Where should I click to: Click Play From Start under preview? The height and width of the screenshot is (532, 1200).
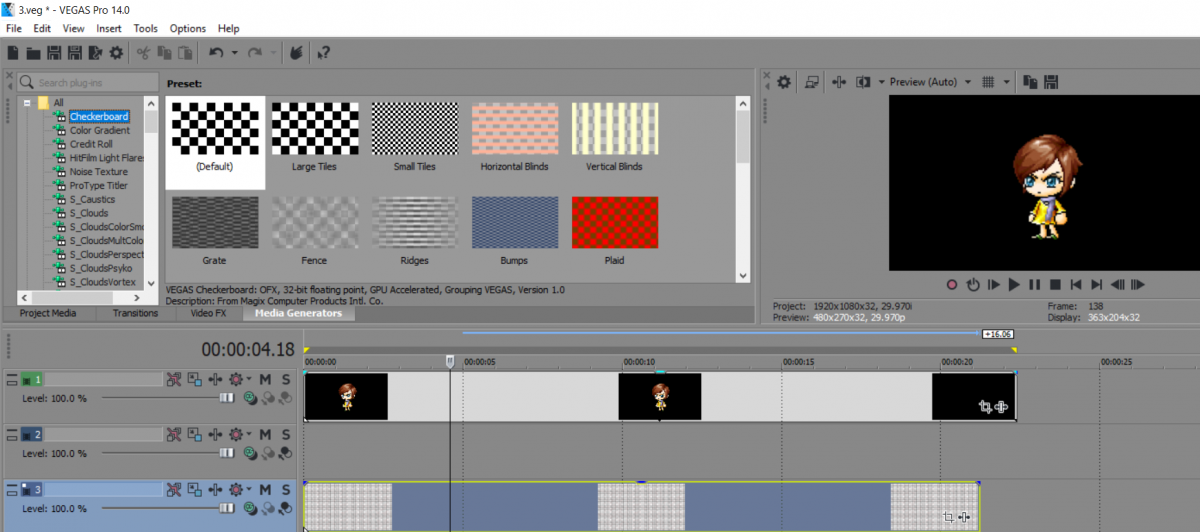pyautogui.click(x=993, y=285)
